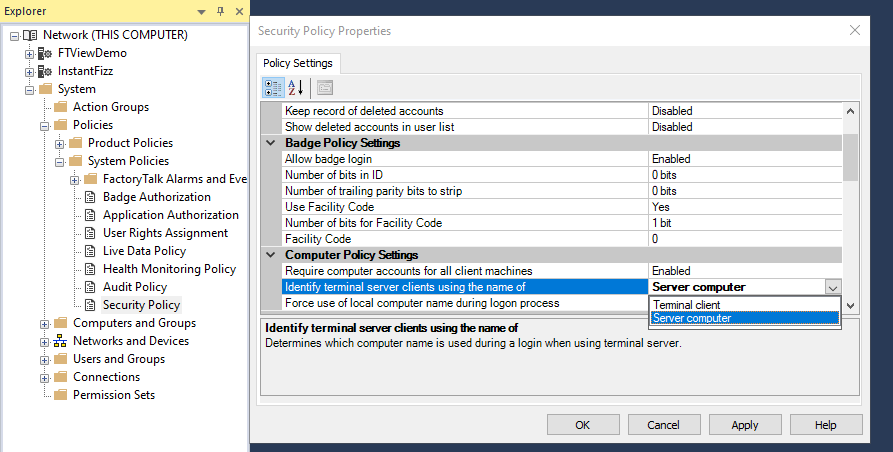
Task: Click the Alphabetical sort toolbar icon
Action: click(x=295, y=87)
